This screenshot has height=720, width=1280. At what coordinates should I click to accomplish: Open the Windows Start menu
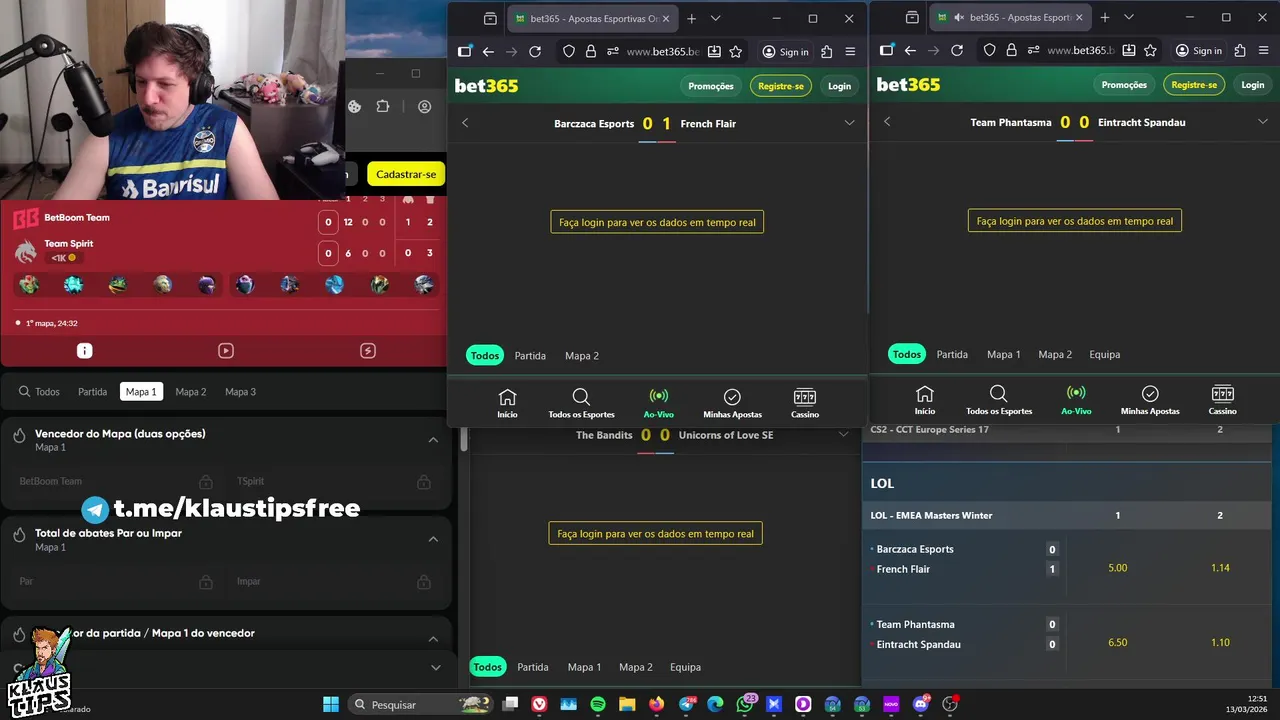(x=331, y=705)
